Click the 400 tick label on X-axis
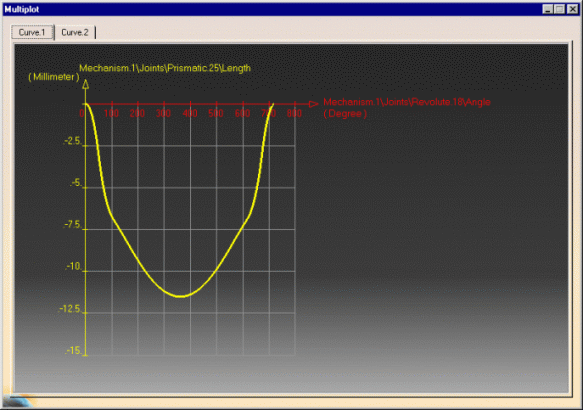583x410 pixels. point(190,113)
